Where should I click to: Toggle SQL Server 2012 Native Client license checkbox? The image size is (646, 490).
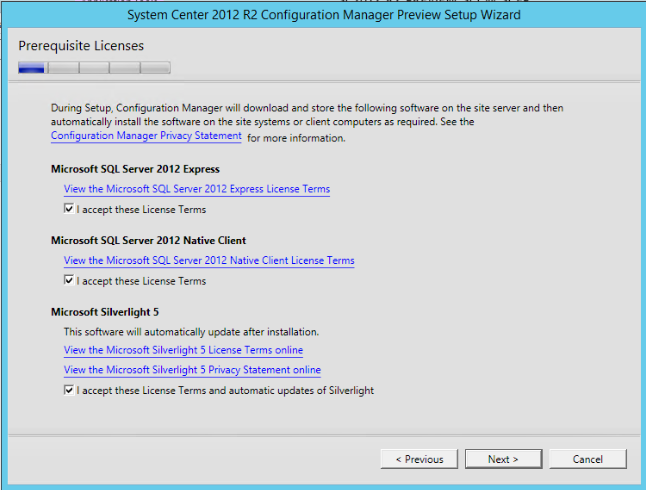coord(69,281)
